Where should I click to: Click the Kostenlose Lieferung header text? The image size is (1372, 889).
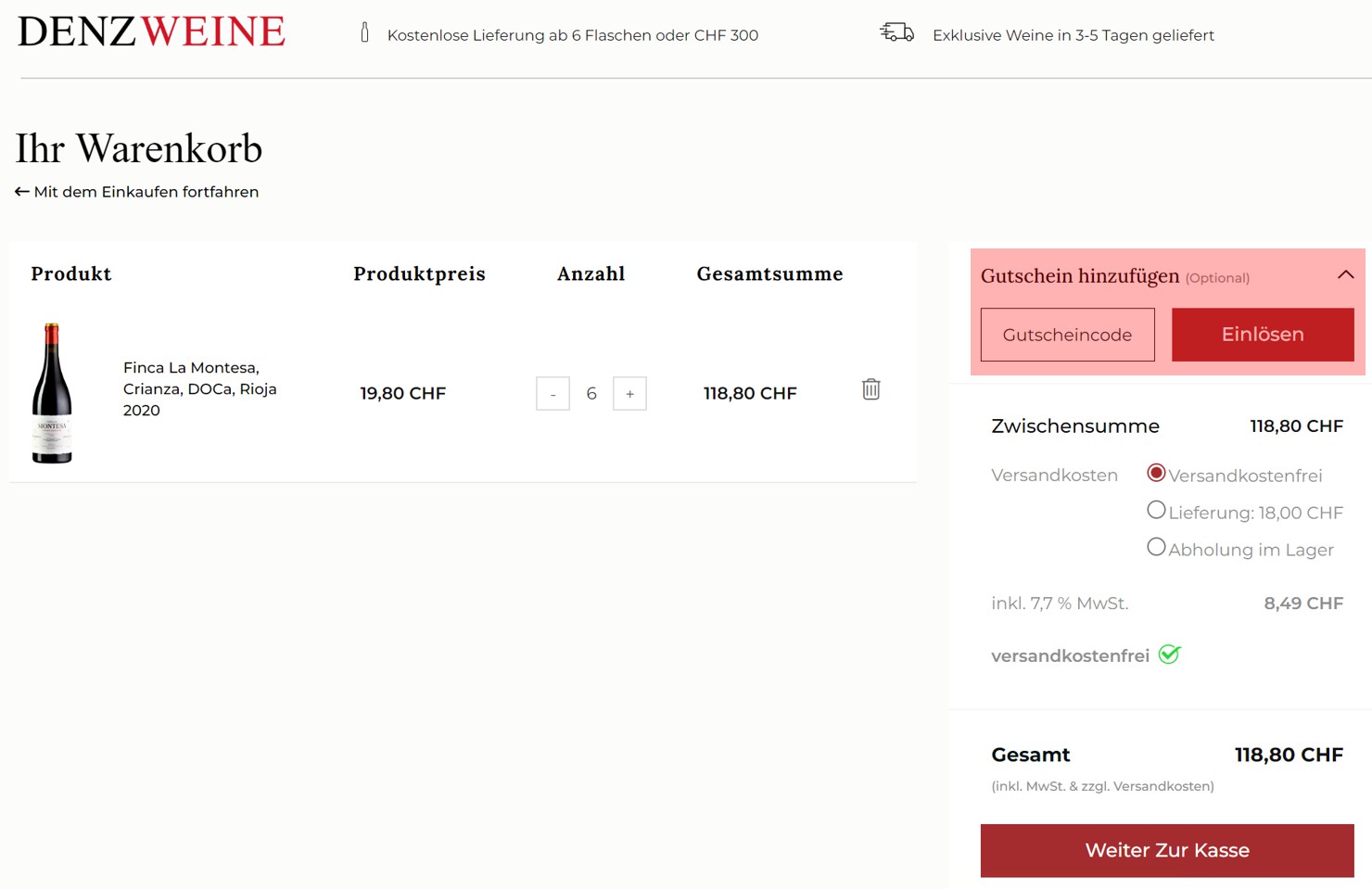point(572,35)
